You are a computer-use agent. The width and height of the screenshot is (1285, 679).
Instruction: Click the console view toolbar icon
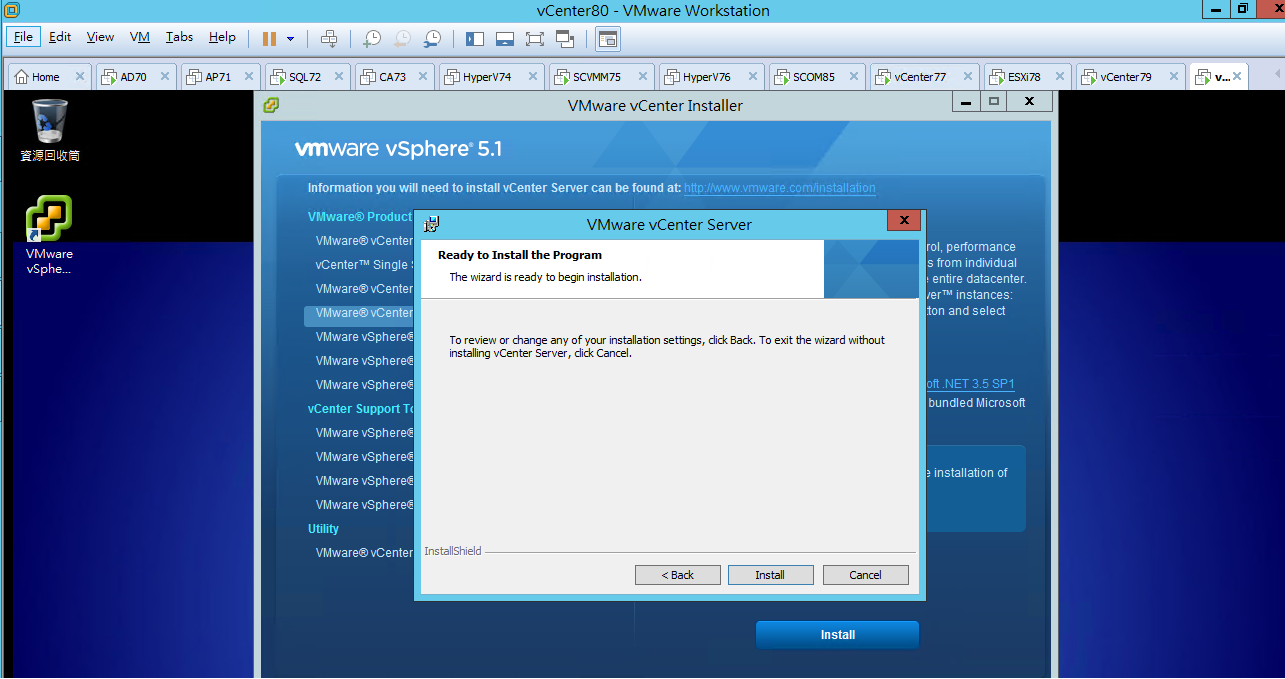click(x=608, y=39)
